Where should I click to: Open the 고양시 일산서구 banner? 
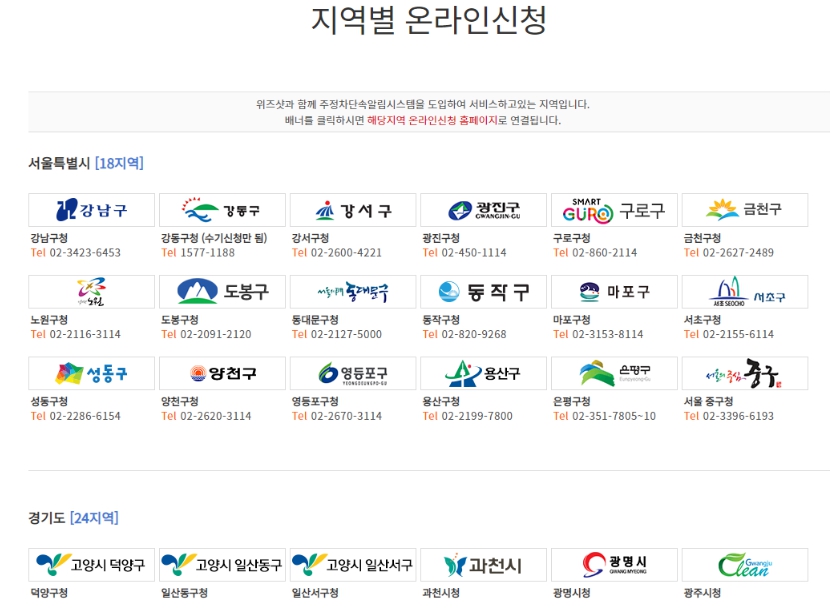(353, 565)
